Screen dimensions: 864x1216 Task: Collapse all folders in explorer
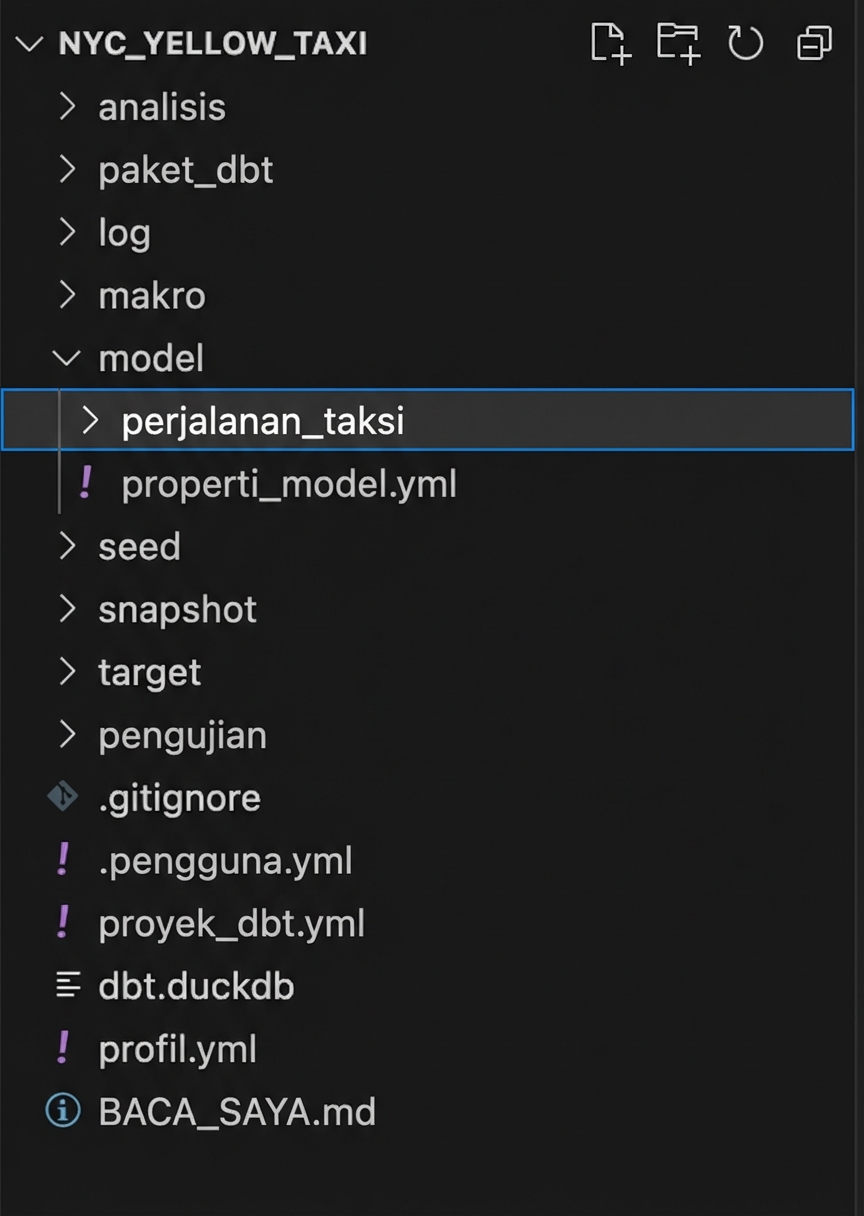814,43
